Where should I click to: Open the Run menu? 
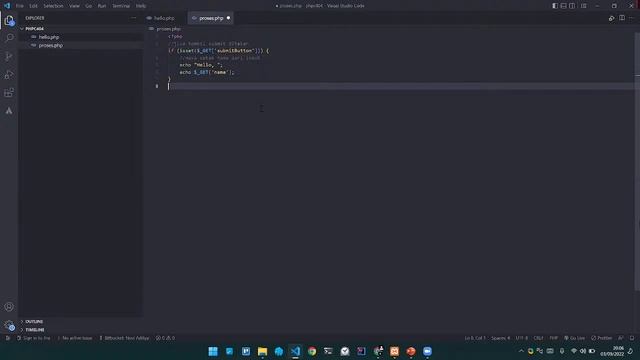tap(102, 6)
